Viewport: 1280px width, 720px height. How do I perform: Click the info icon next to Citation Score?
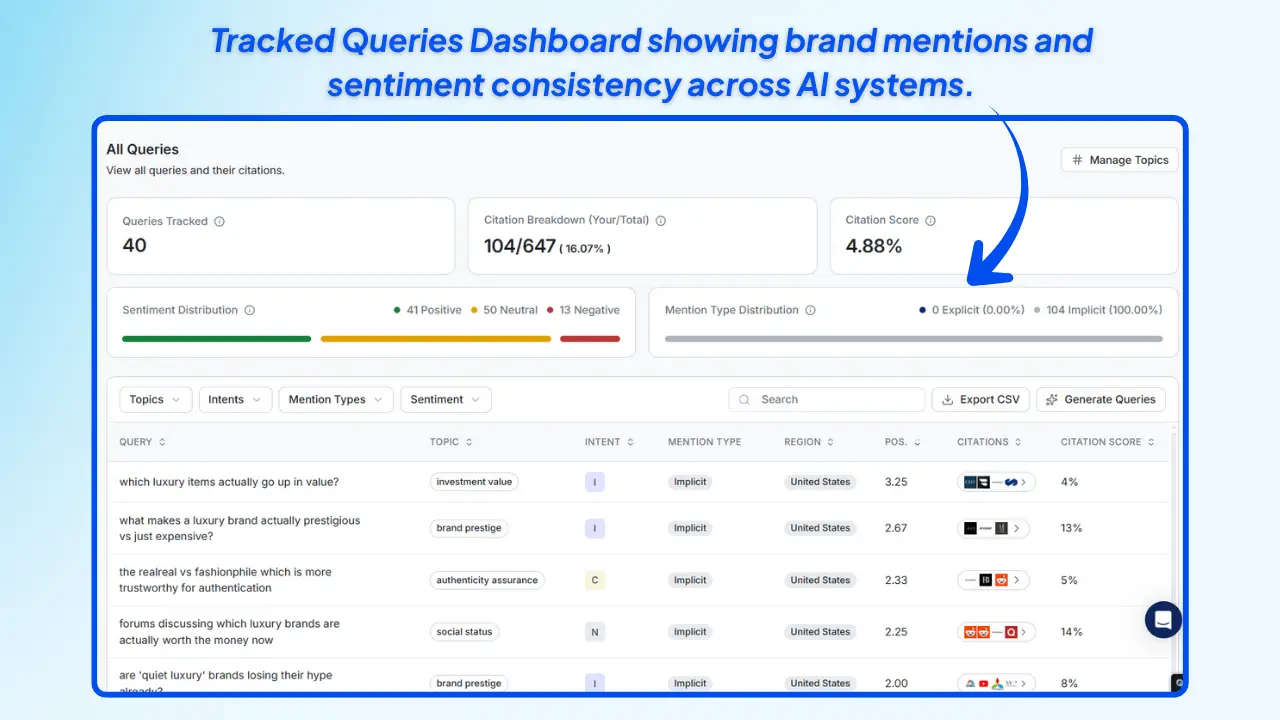(x=931, y=219)
